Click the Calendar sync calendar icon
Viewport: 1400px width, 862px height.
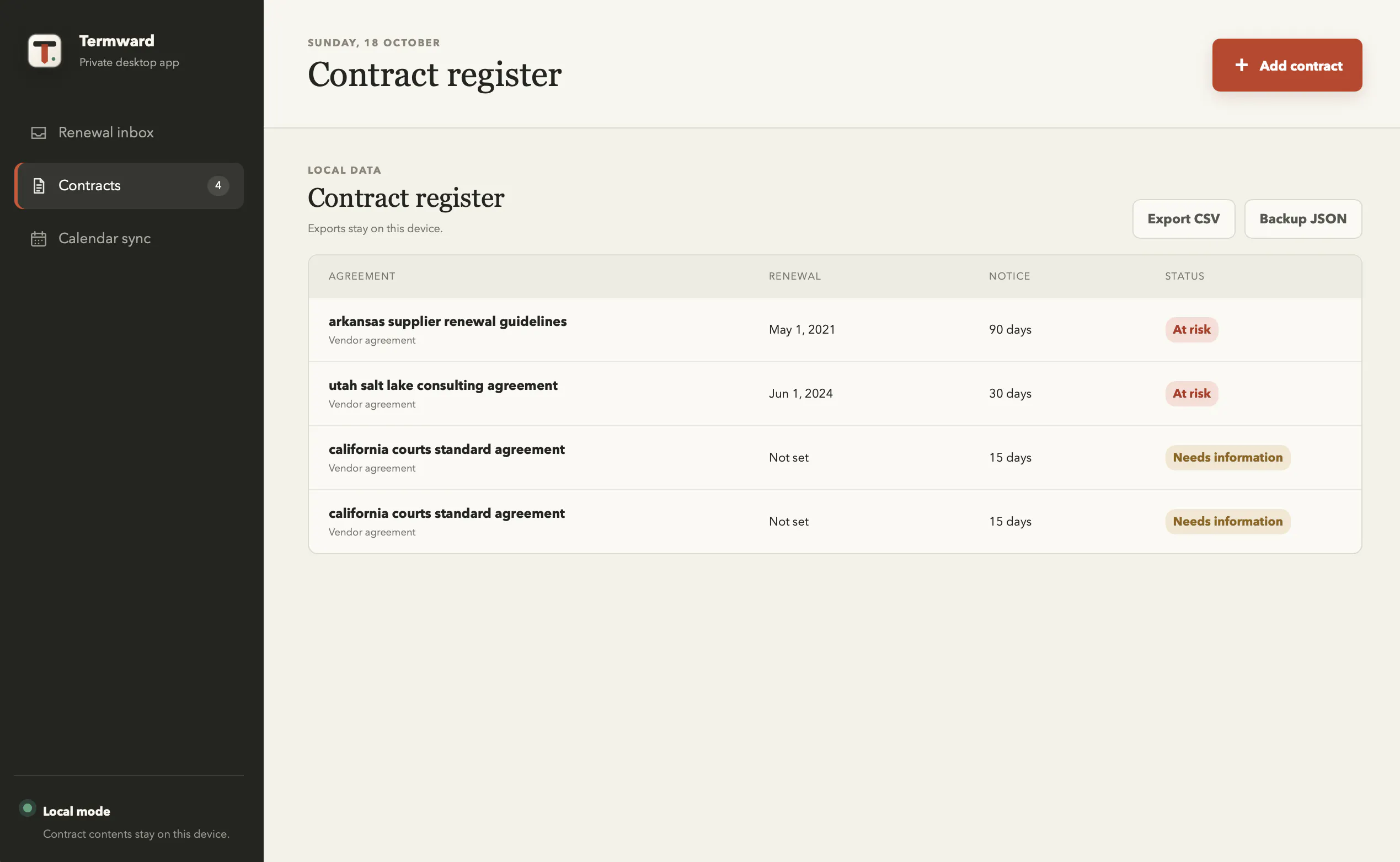(38, 238)
